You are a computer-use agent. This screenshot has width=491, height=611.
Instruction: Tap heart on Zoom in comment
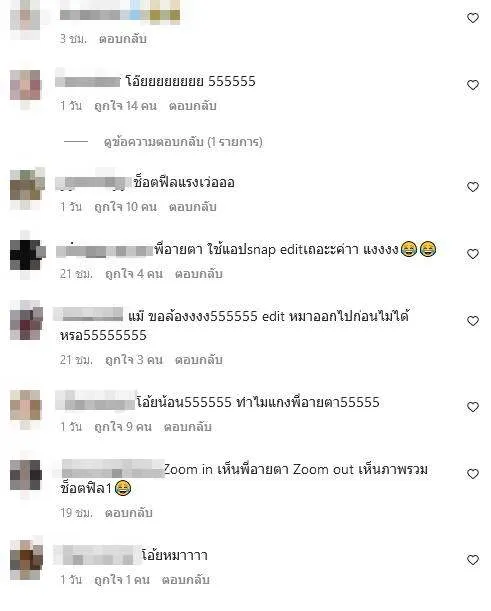click(x=473, y=474)
